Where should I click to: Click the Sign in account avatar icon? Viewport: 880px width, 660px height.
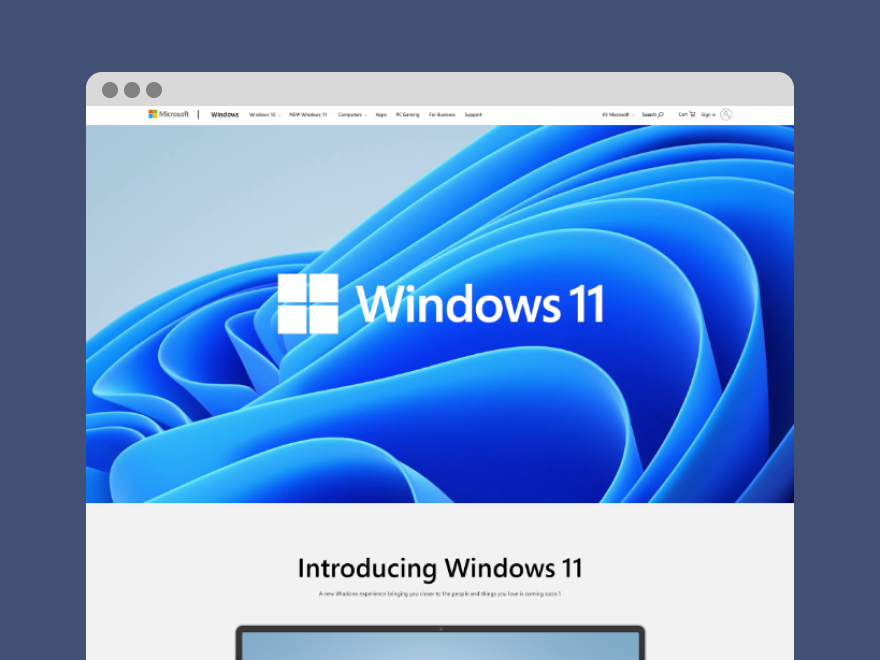[x=726, y=114]
